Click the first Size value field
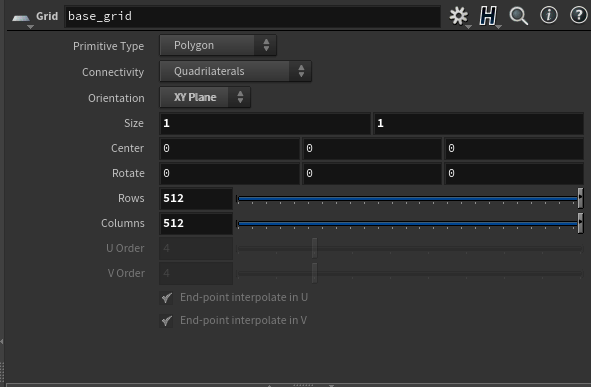591x387 pixels. [x=265, y=123]
